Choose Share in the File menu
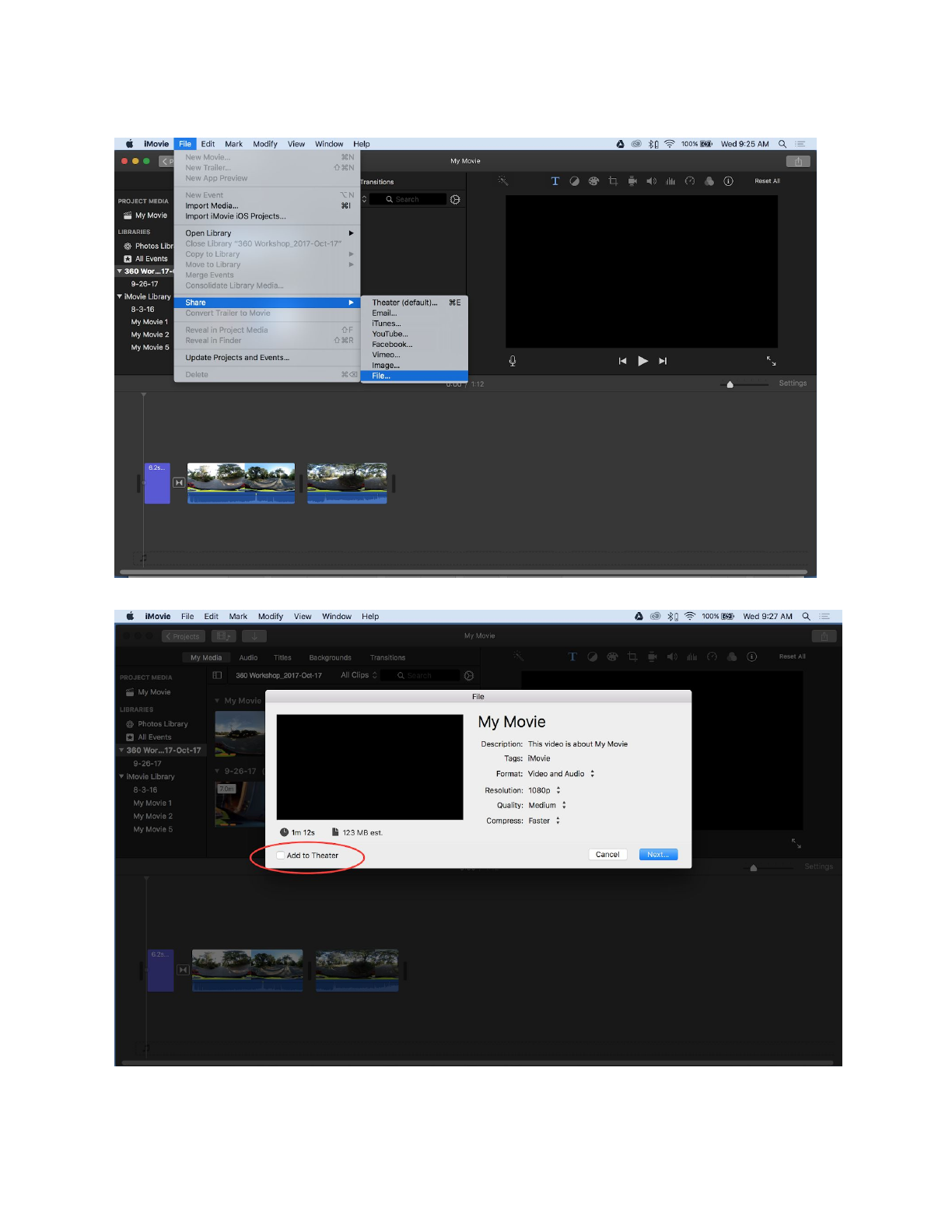Image resolution: width=952 pixels, height=1232 pixels. (x=267, y=303)
